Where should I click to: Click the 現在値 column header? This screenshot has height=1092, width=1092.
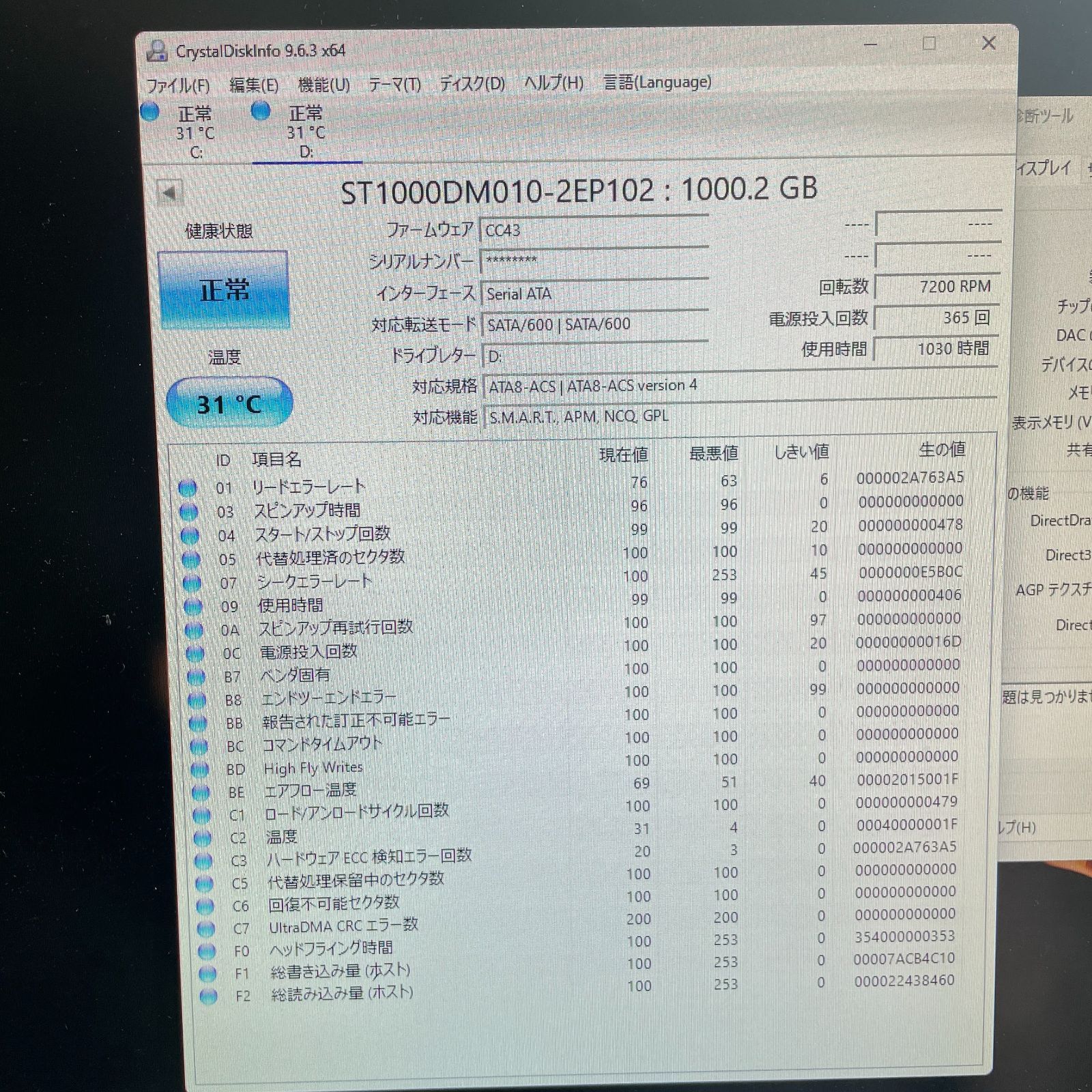click(624, 455)
